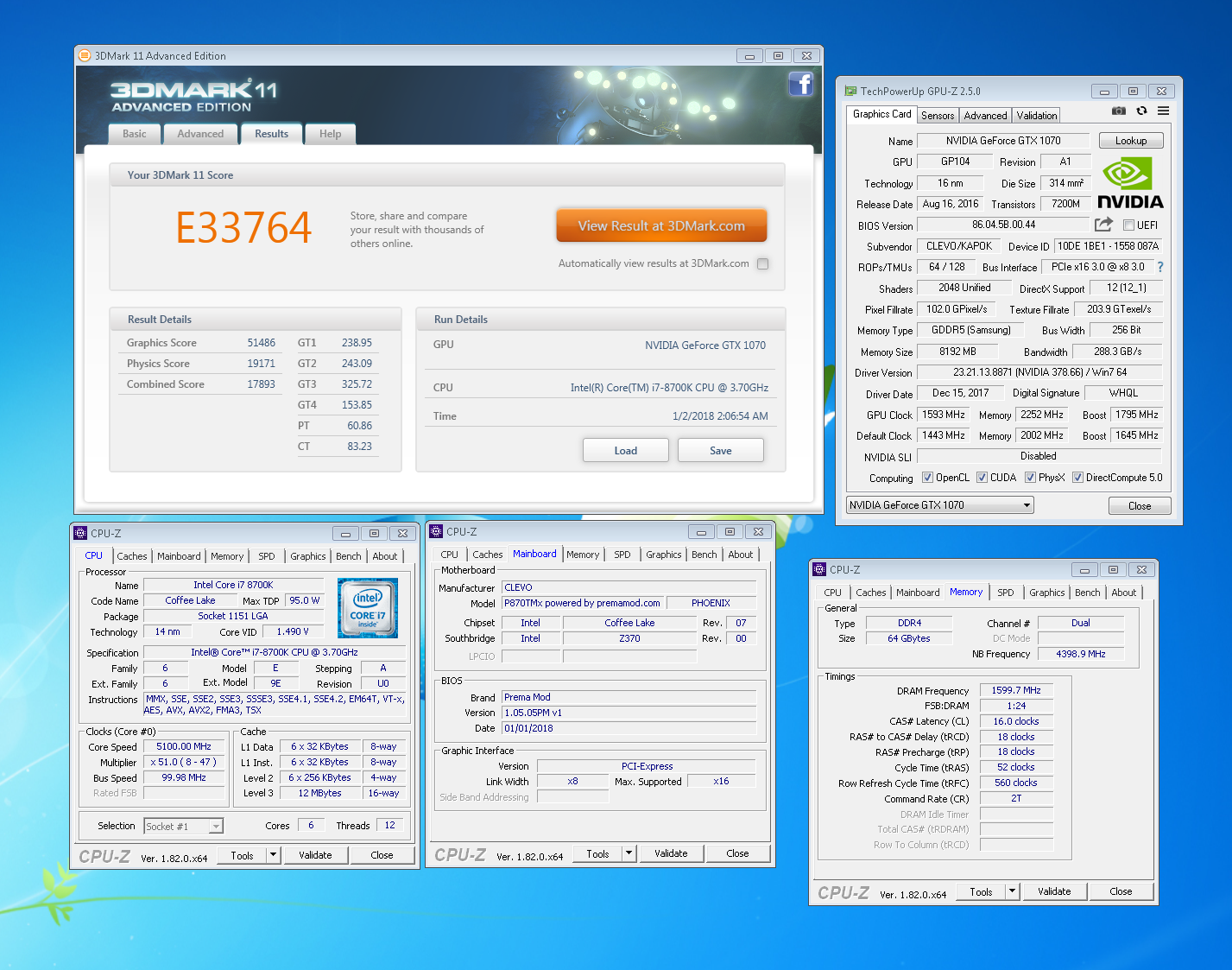Click the Driver Version field in GPU-Z
1232x970 pixels.
[1039, 372]
